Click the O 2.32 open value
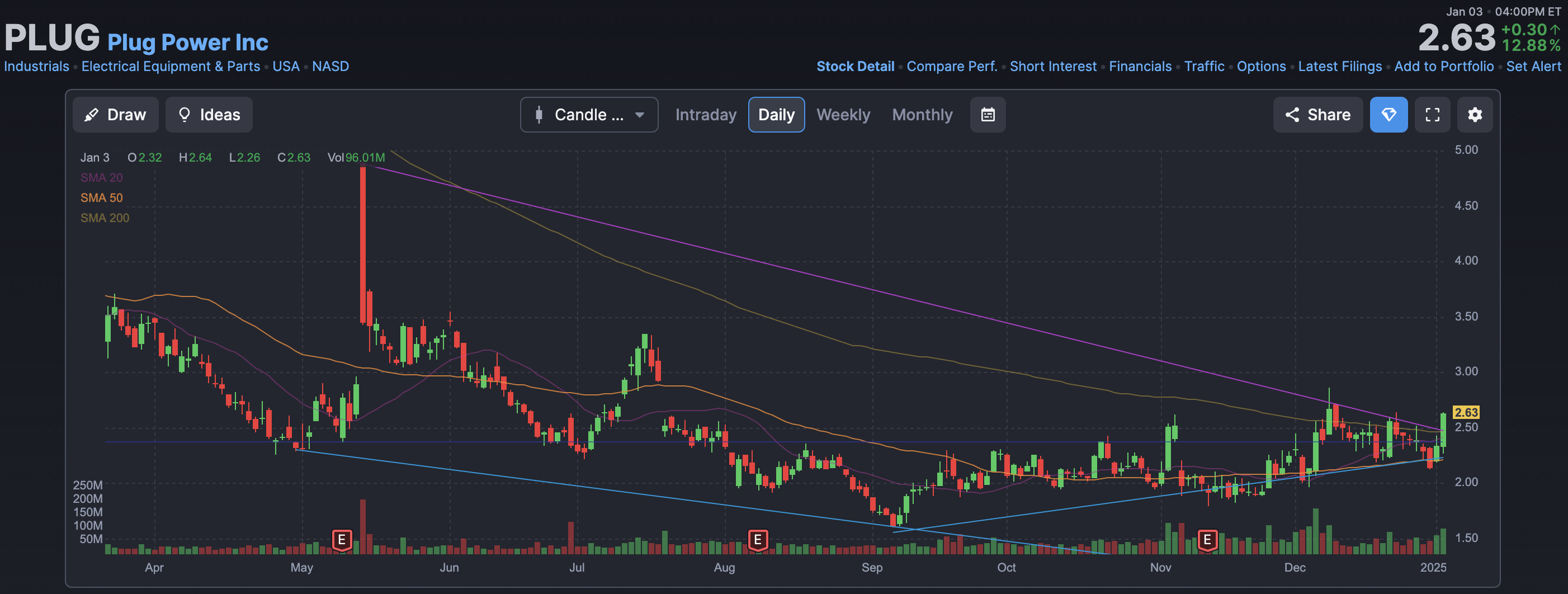This screenshot has height=594, width=1568. pos(145,158)
